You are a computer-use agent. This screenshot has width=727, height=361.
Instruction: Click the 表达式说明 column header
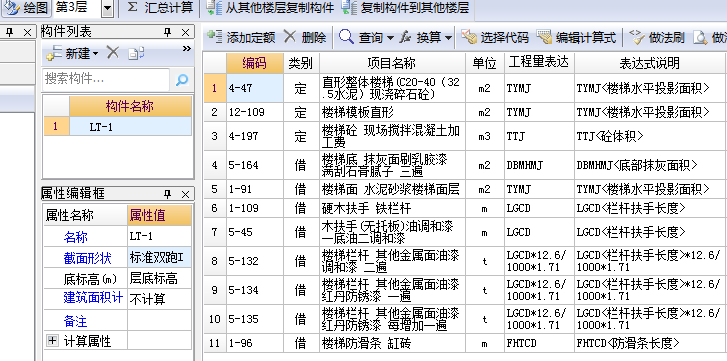pos(650,63)
